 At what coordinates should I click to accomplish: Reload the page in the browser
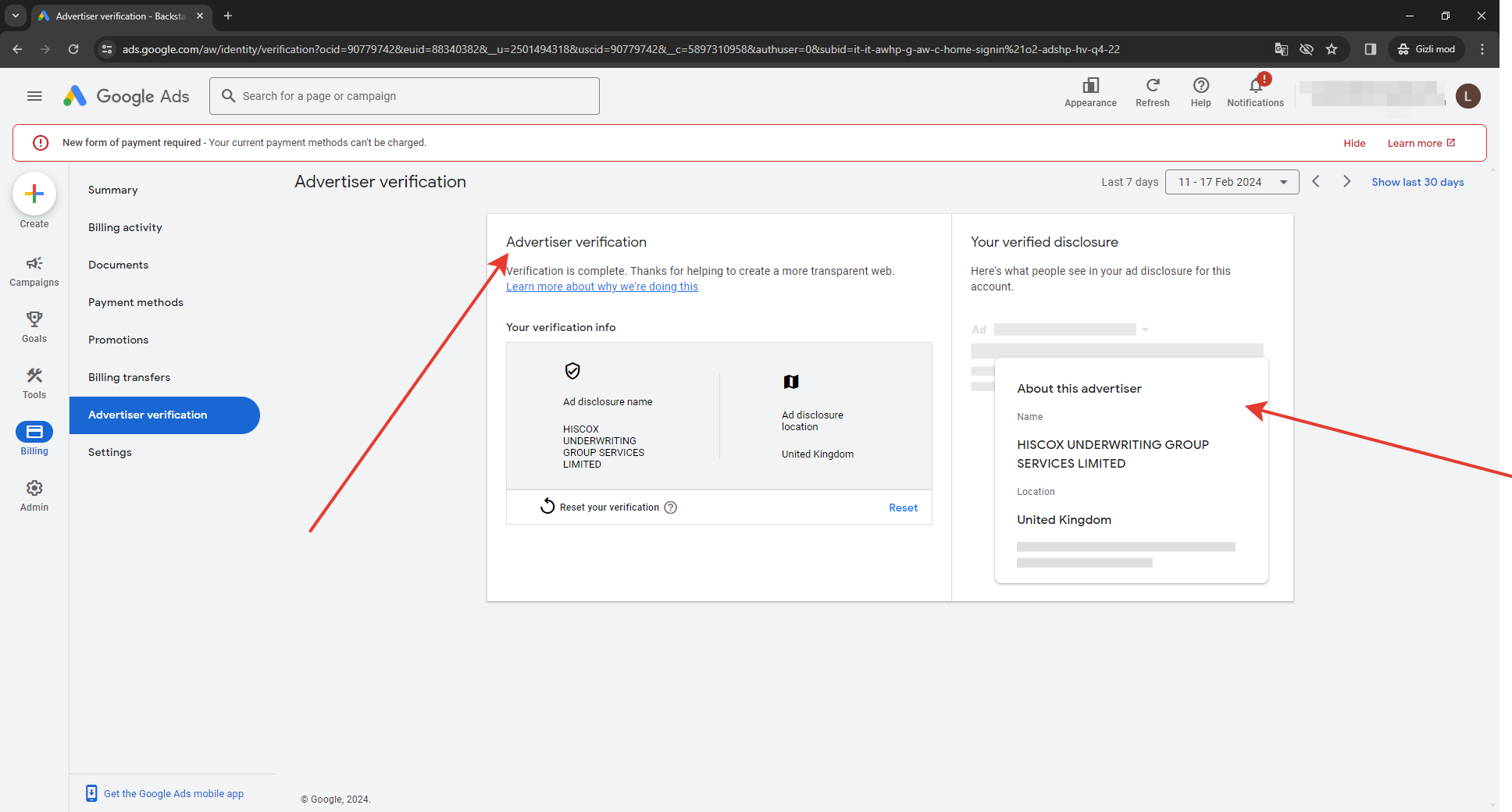point(73,49)
